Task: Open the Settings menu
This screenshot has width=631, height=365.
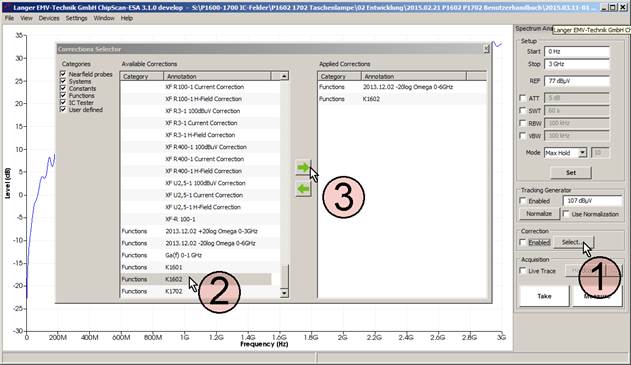Action: tap(76, 18)
